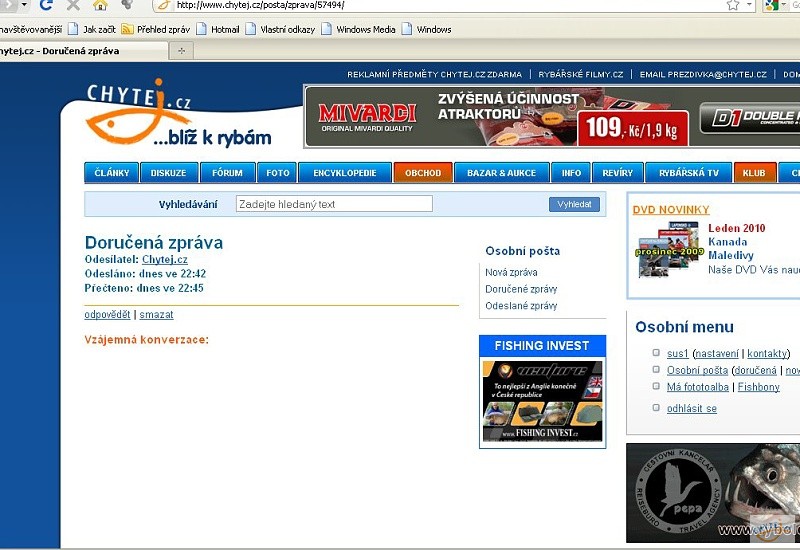Click the Zadejte hledaný text search field
Screen dimensions: 800x550
(334, 204)
